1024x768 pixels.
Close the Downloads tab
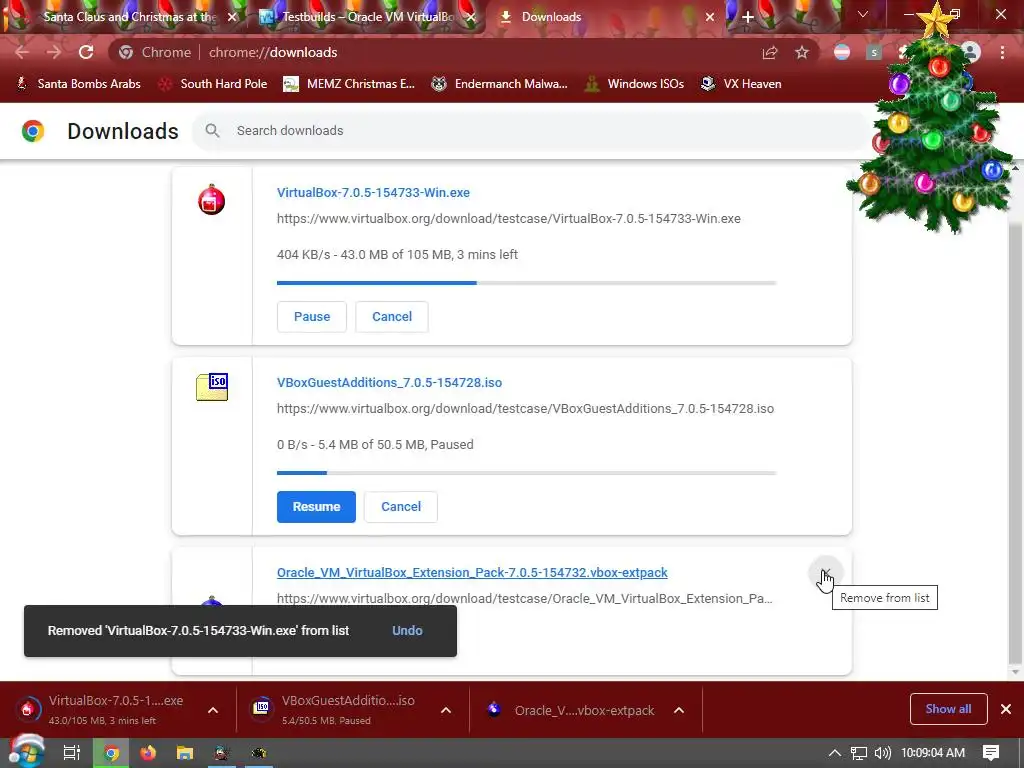coord(710,17)
